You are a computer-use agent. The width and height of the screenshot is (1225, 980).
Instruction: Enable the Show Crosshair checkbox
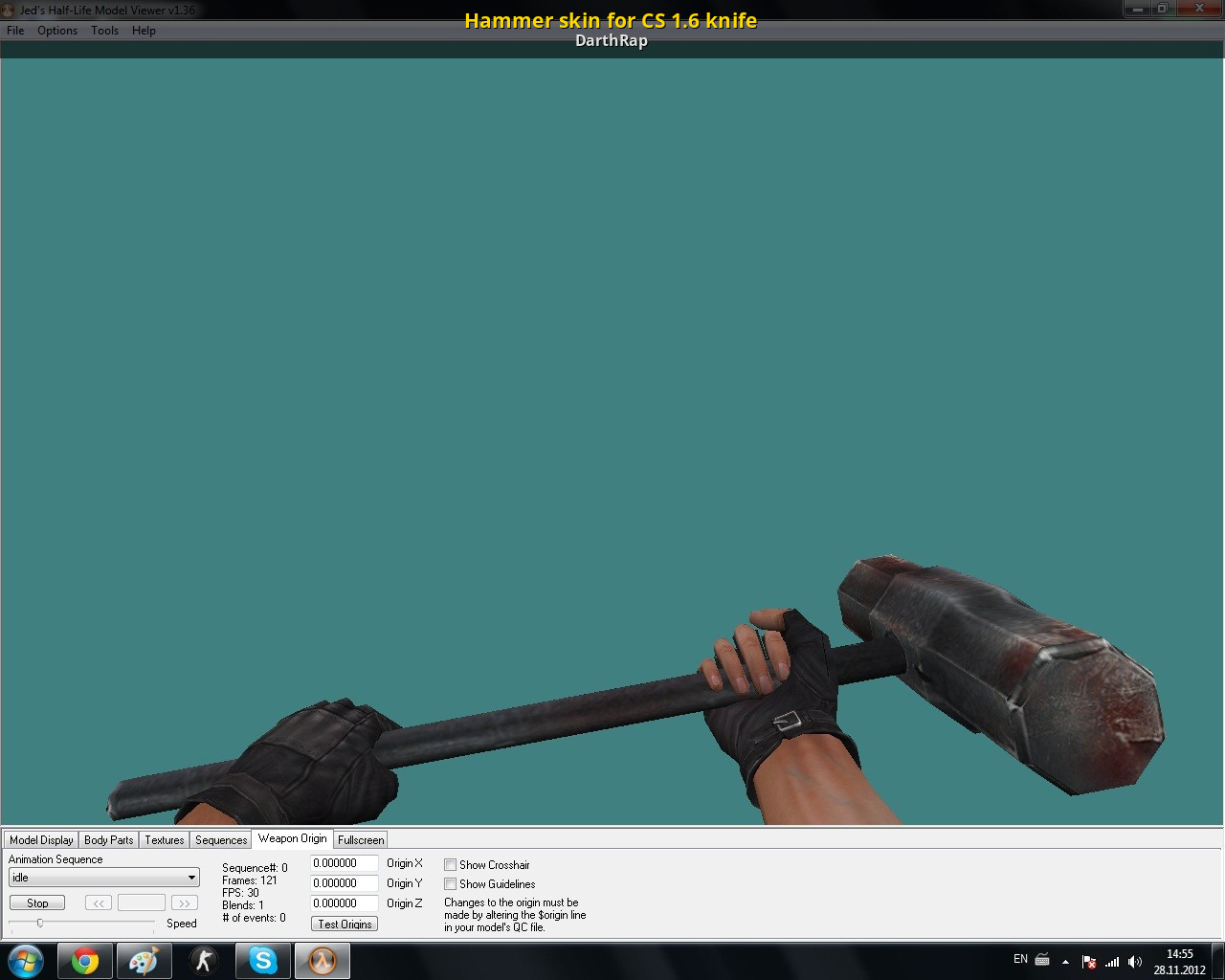click(450, 865)
